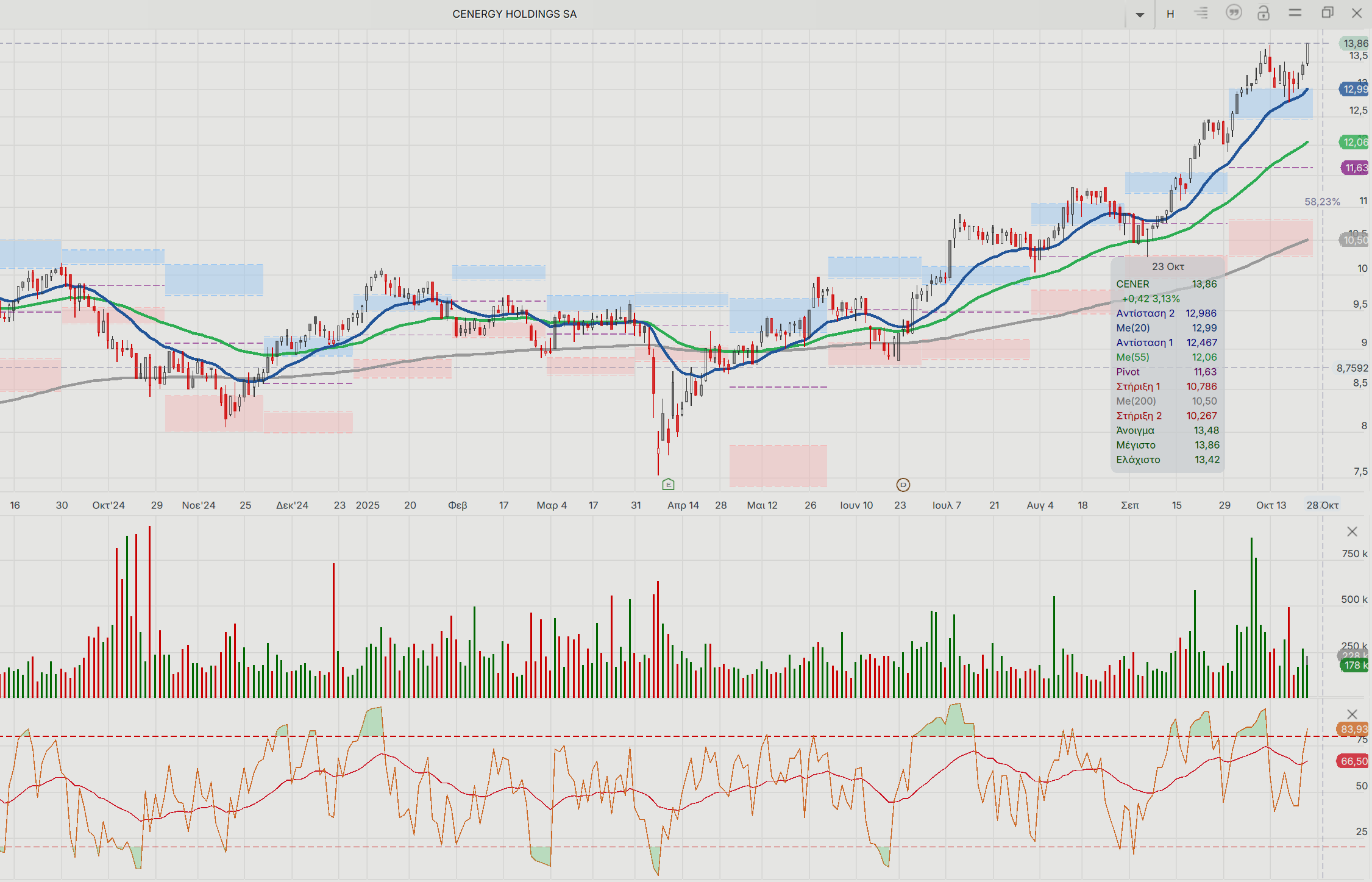
Task: Click the D dividend marker on chart
Action: (903, 485)
